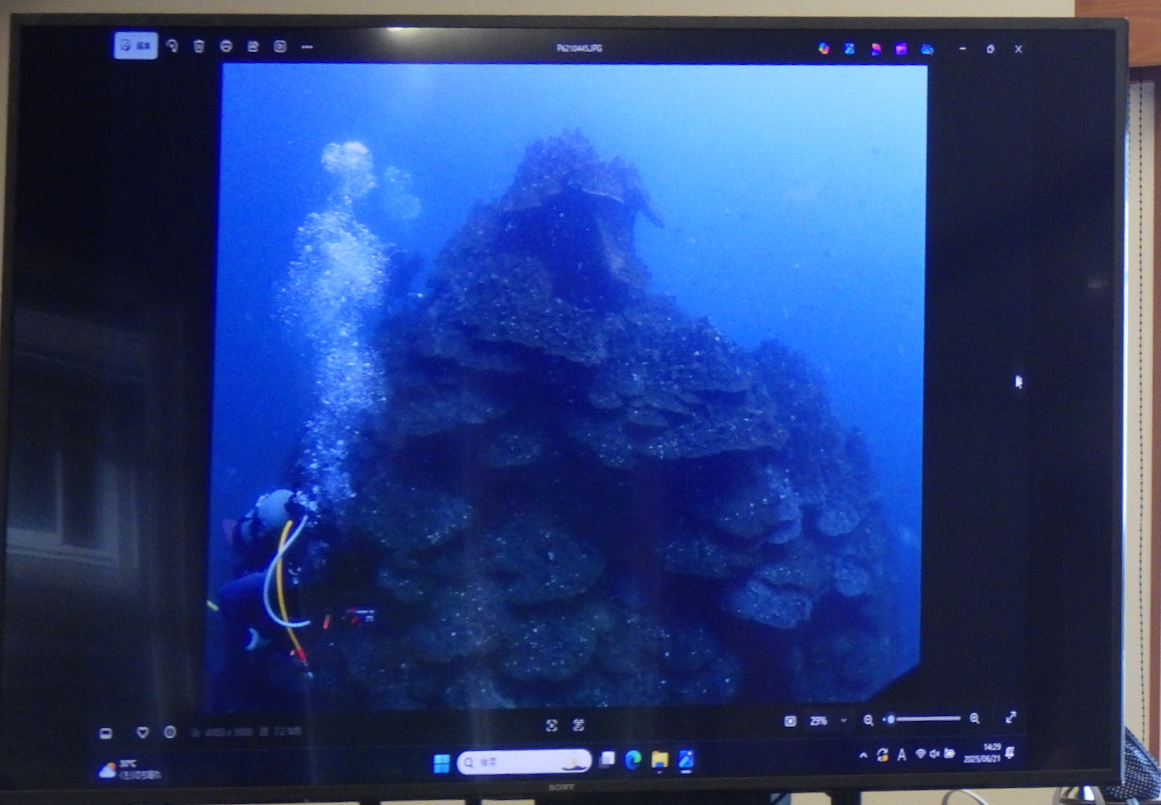Delete the photo with the trash icon
The image size is (1161, 805).
click(x=199, y=46)
